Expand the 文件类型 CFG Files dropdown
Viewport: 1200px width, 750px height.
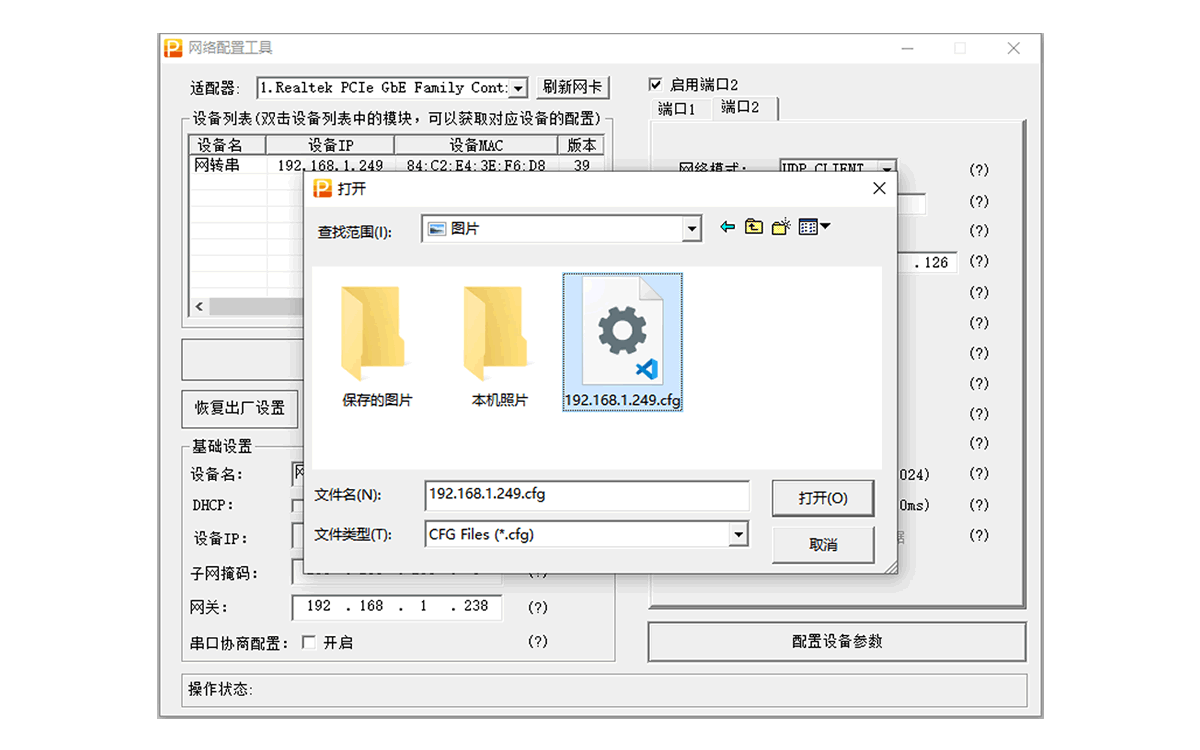(x=738, y=535)
